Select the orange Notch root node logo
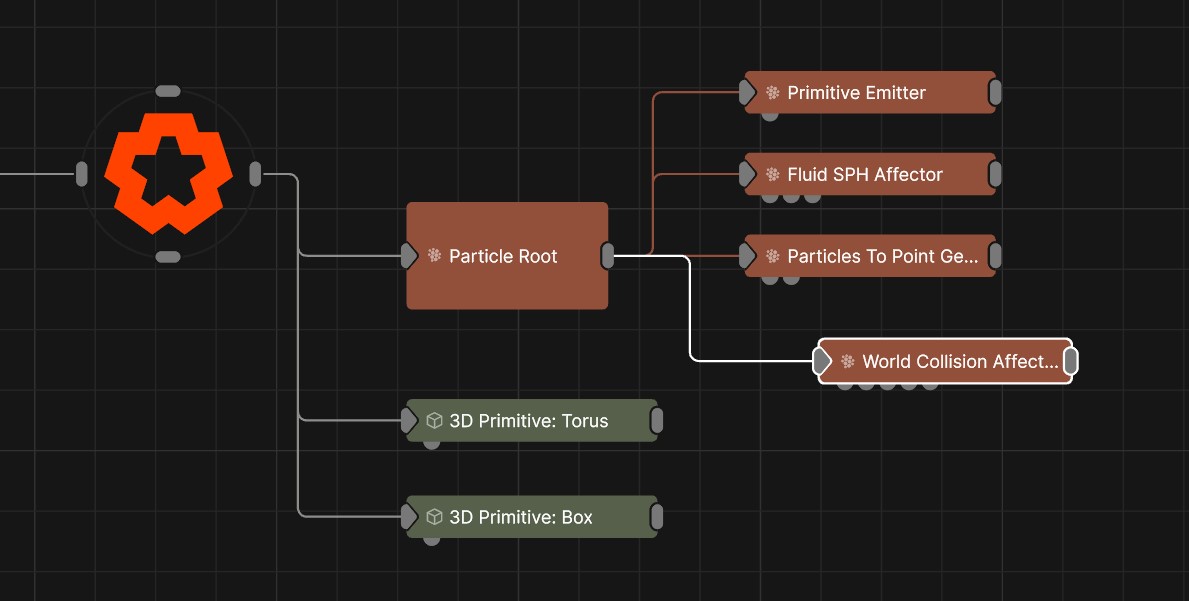The image size is (1189, 601). (x=168, y=174)
